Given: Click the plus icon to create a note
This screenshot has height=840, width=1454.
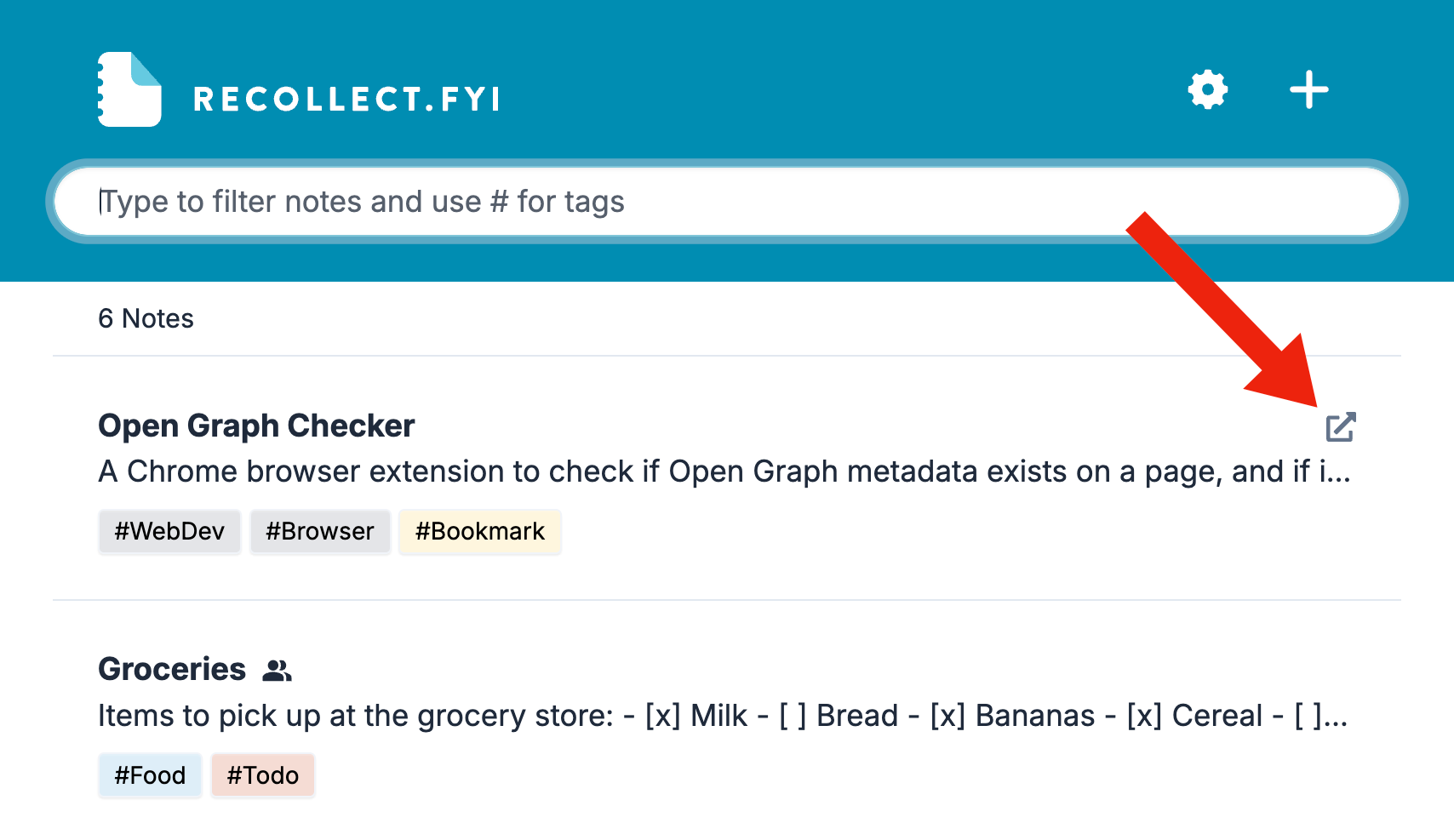Looking at the screenshot, I should coord(1308,89).
